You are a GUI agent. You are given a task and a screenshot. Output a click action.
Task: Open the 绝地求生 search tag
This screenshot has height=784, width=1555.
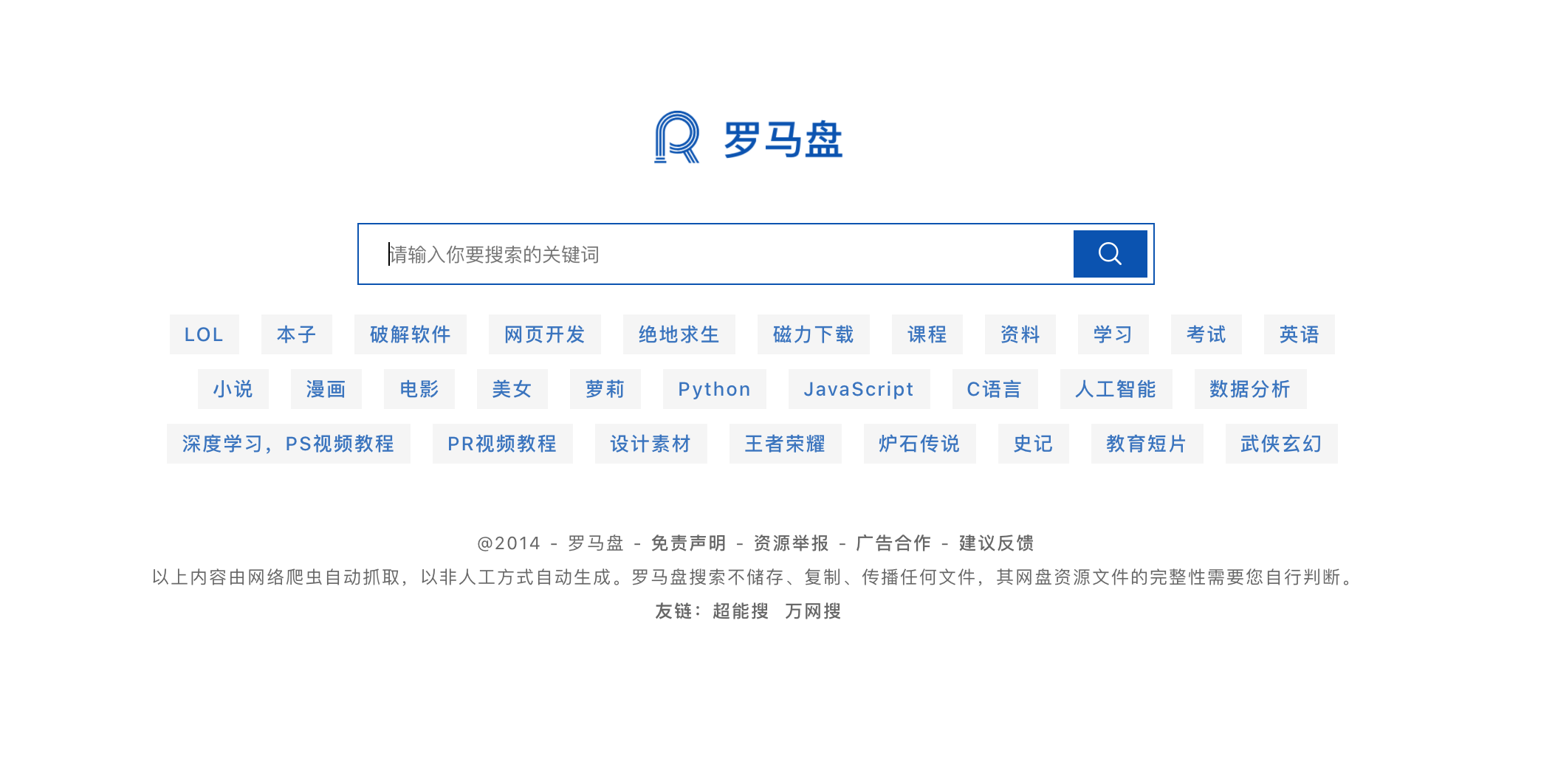[679, 334]
